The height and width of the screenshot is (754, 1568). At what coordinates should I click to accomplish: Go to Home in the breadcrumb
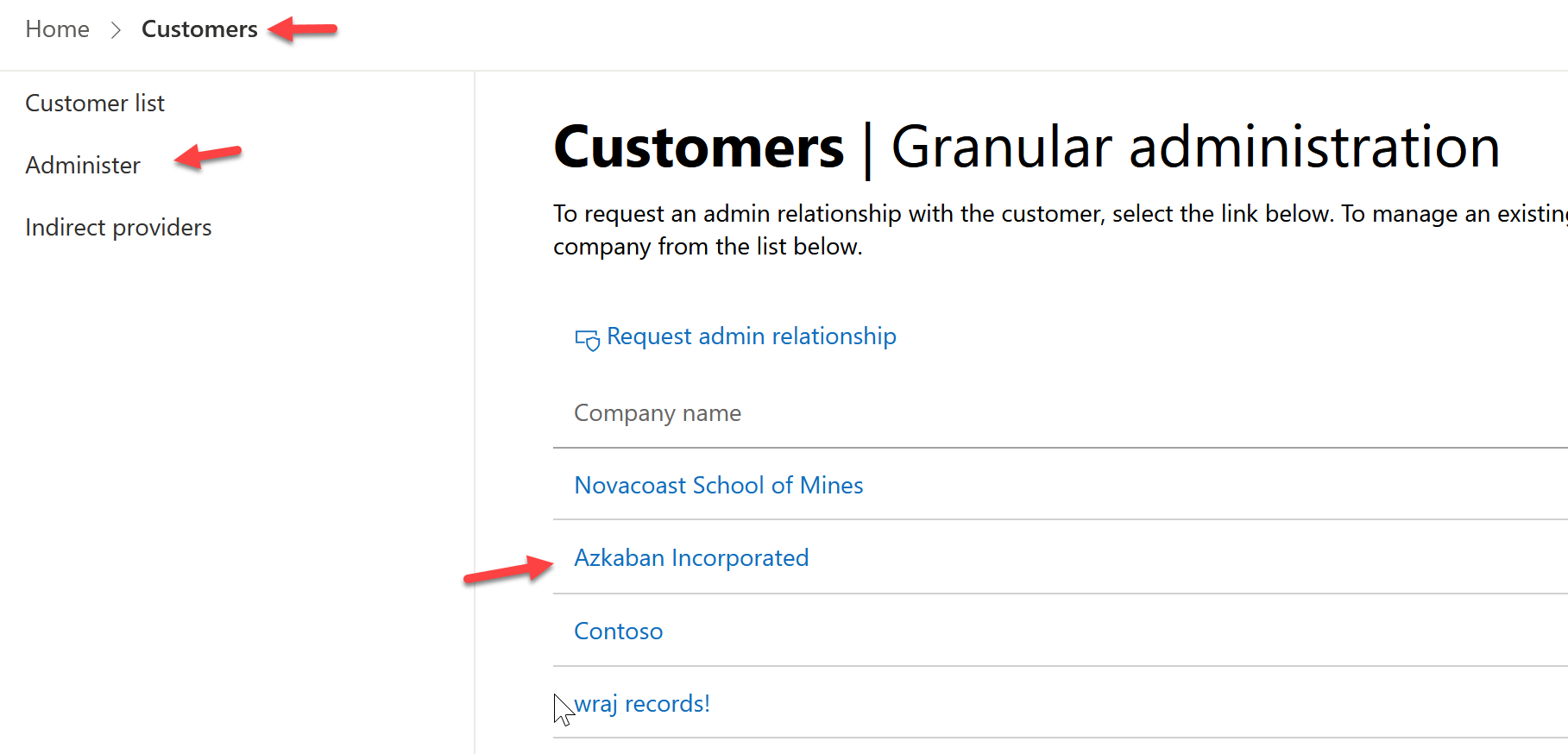pyautogui.click(x=57, y=29)
